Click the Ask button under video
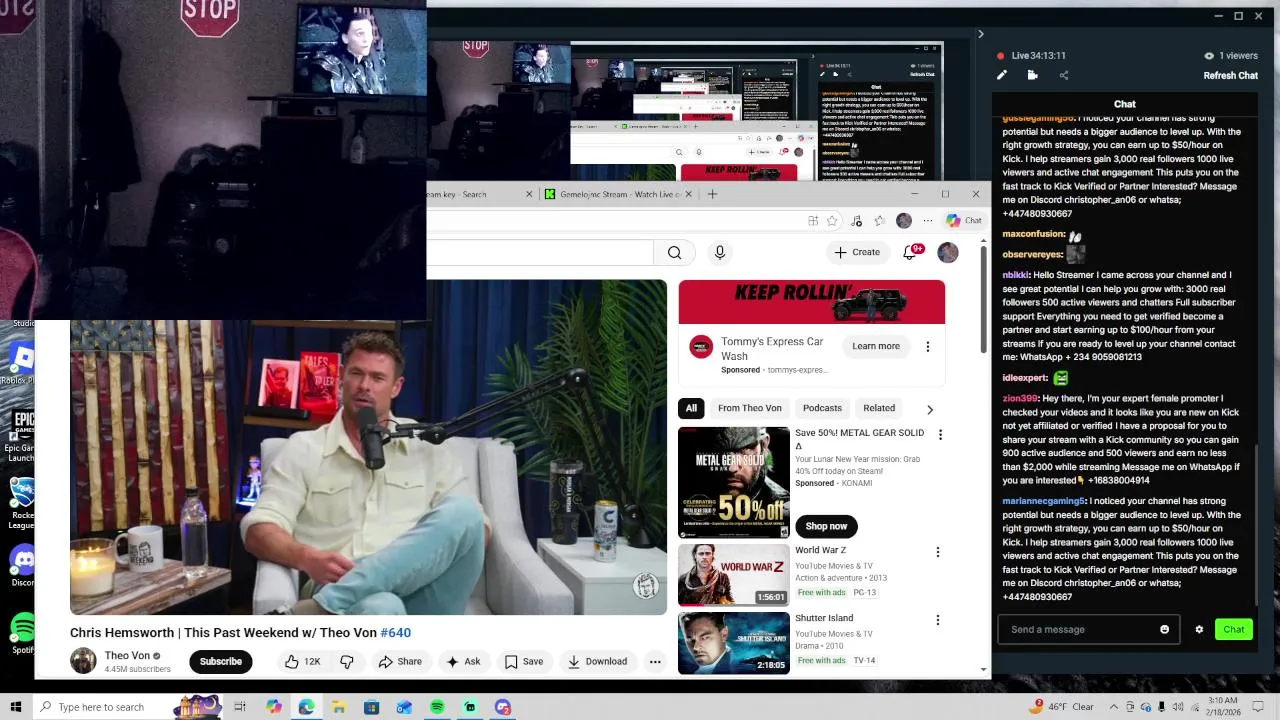 click(x=463, y=661)
